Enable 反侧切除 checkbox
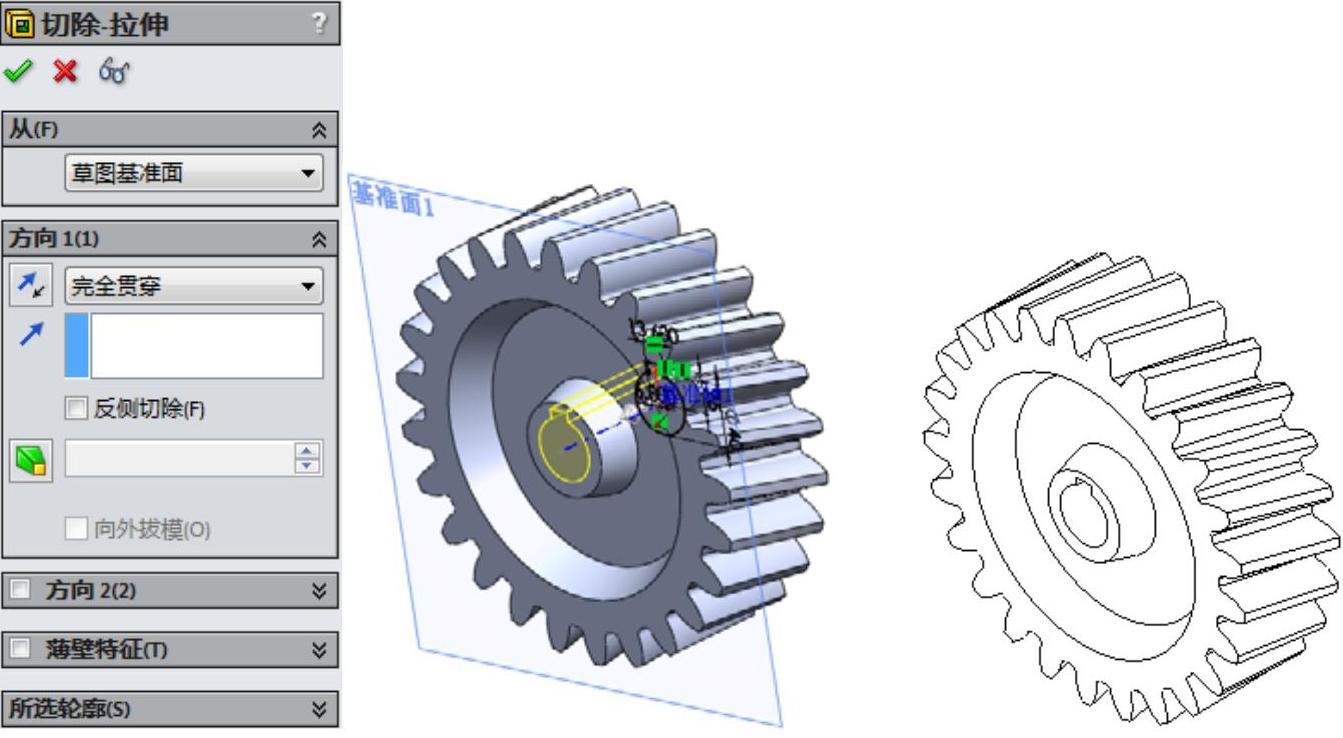This screenshot has height=738, width=1343. click(76, 408)
